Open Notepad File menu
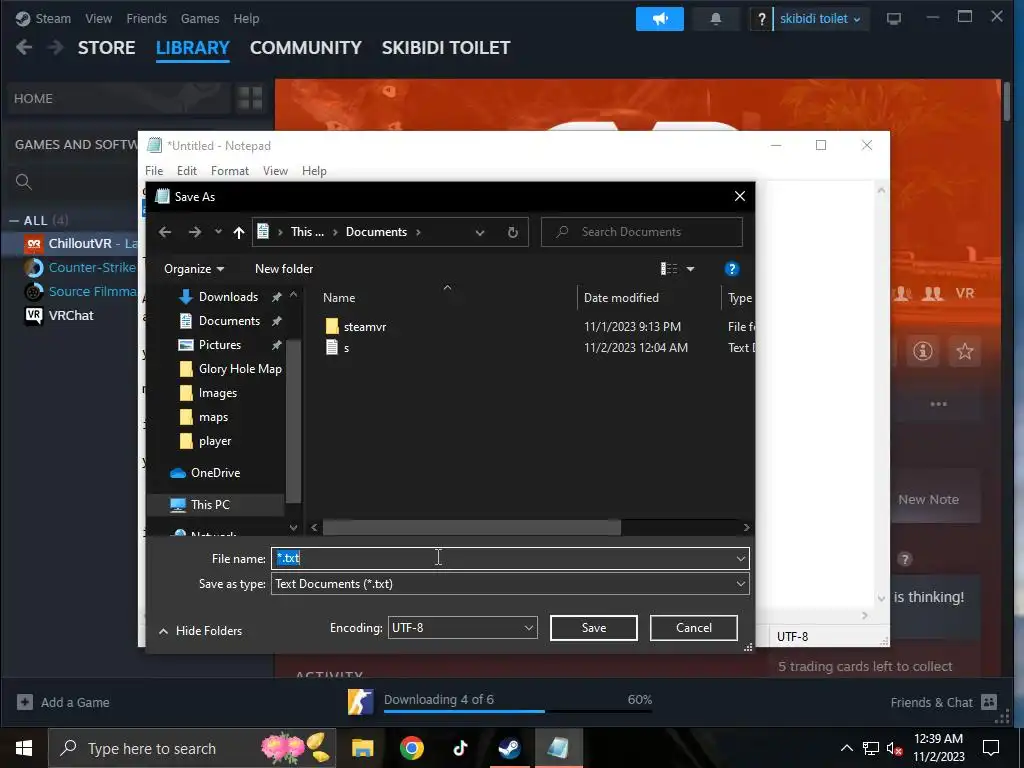Viewport: 1024px width, 768px height. [x=154, y=170]
